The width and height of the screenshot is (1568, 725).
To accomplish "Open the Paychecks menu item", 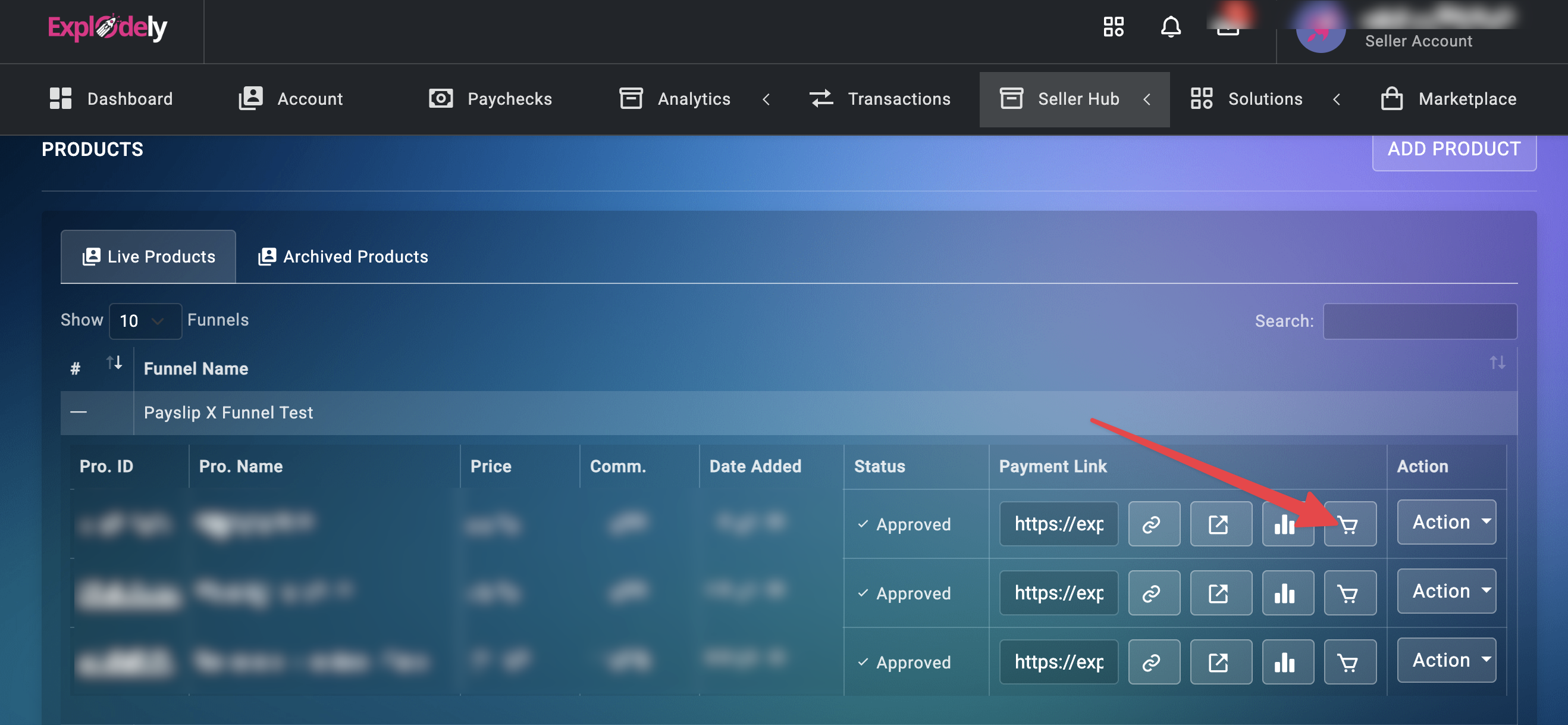I will pos(491,99).
